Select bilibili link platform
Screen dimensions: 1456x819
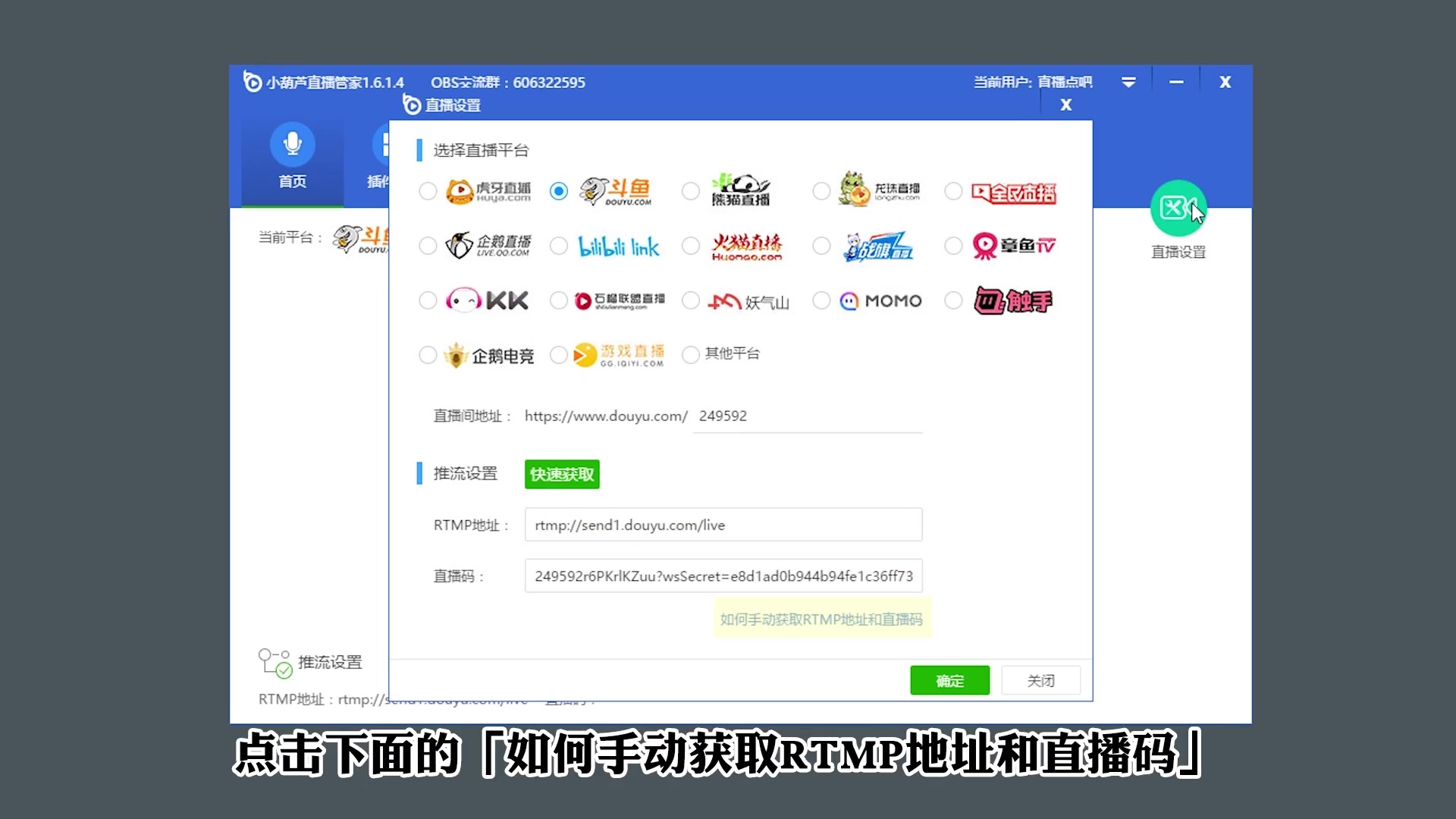pyautogui.click(x=557, y=246)
